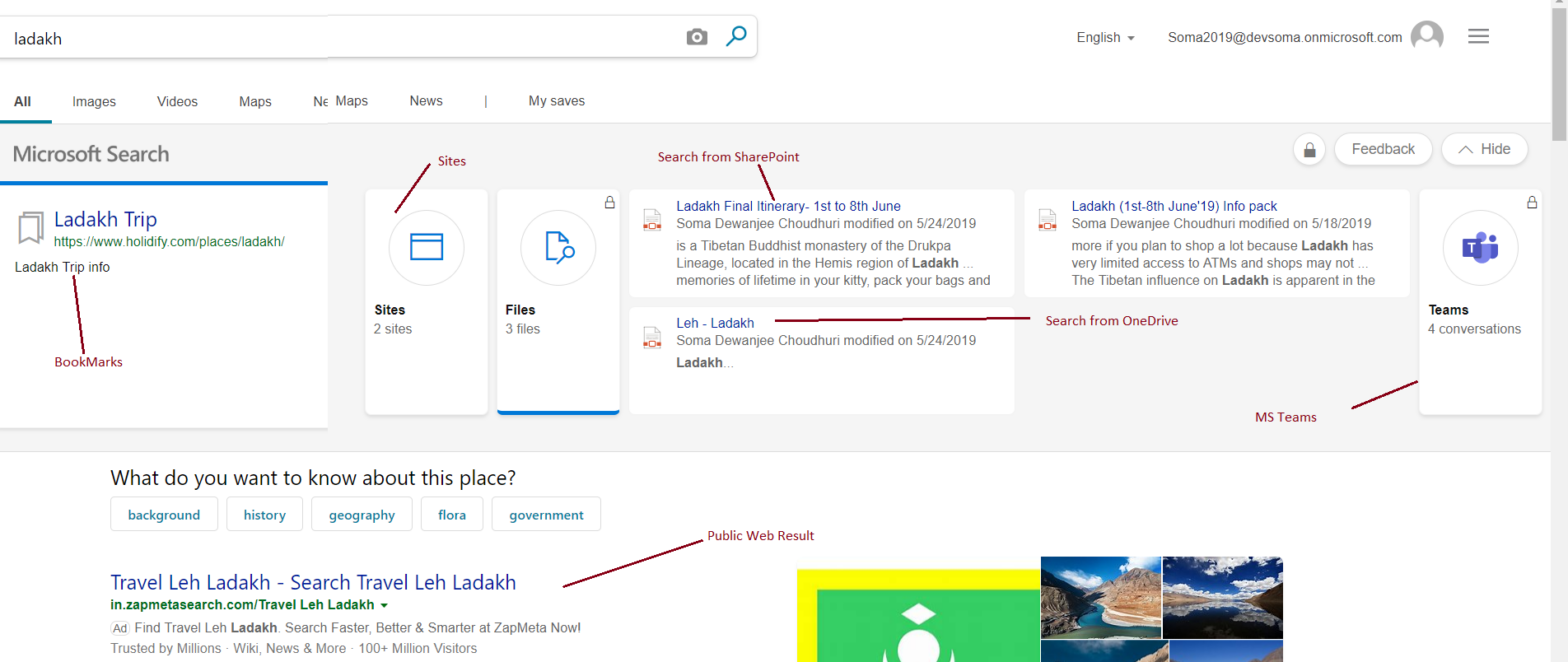Viewport: 1568px width, 662px height.
Task: Open the Ladakh Trip bookmark link
Action: pyautogui.click(x=105, y=219)
